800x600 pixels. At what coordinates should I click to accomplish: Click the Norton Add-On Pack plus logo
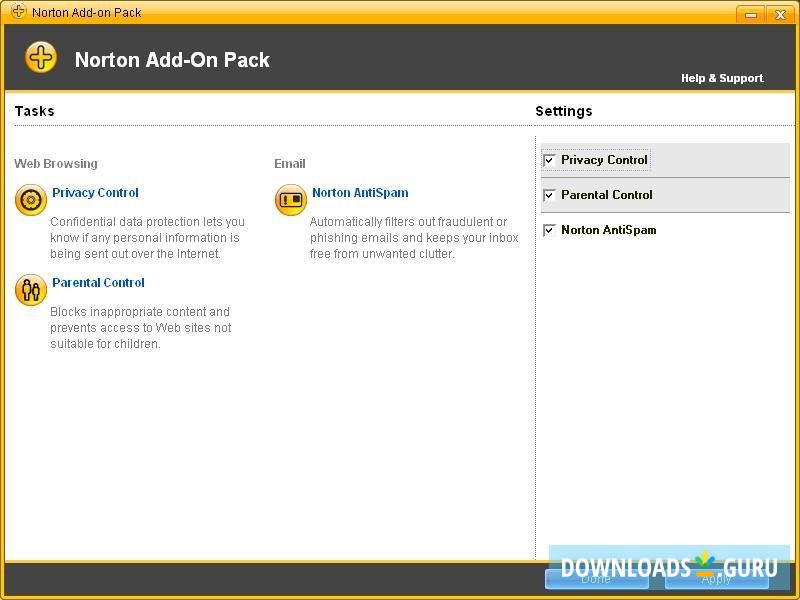pyautogui.click(x=41, y=57)
